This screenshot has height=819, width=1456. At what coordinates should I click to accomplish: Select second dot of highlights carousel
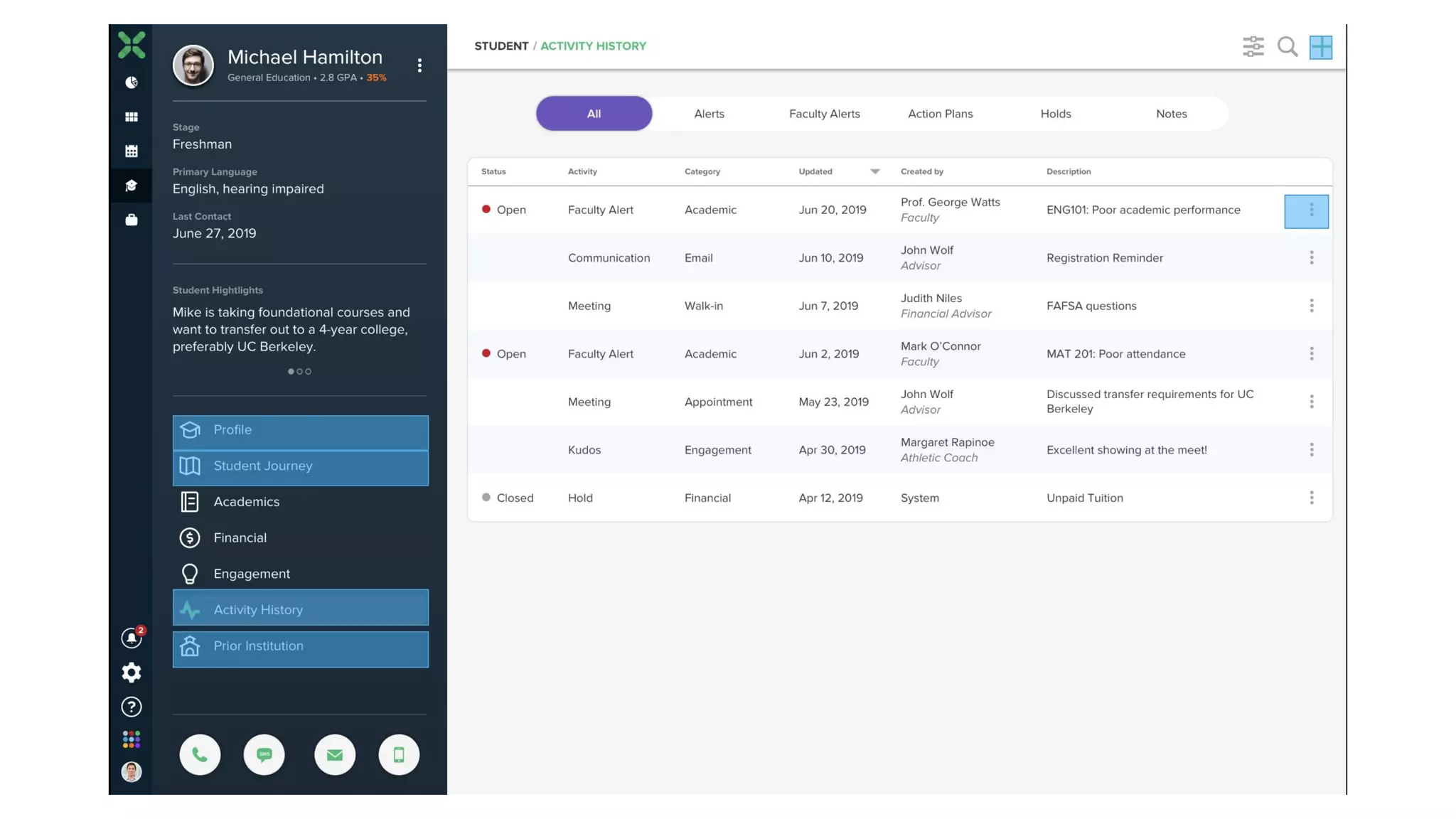point(299,371)
